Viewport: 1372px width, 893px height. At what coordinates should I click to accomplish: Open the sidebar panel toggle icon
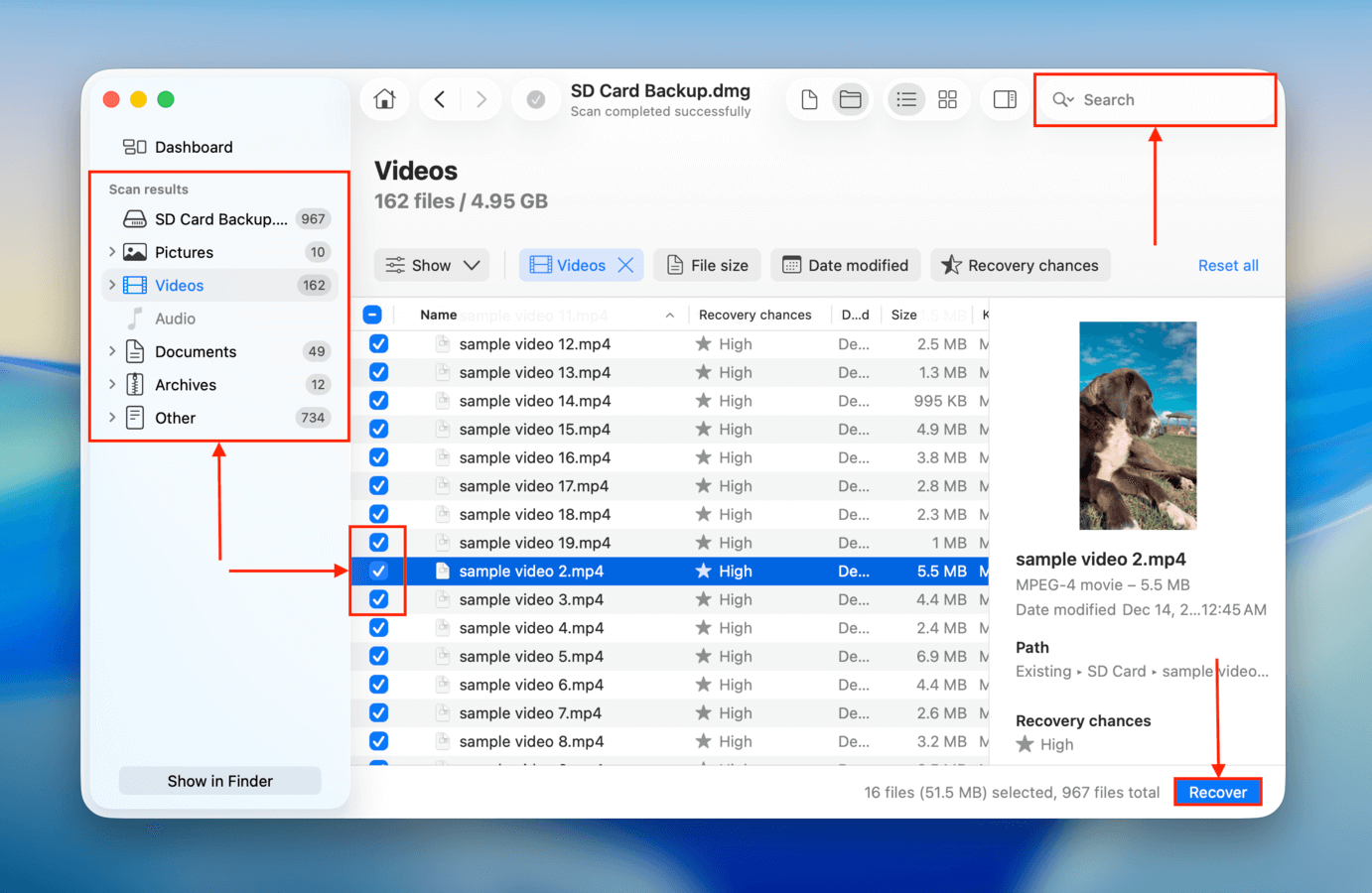click(x=1005, y=99)
